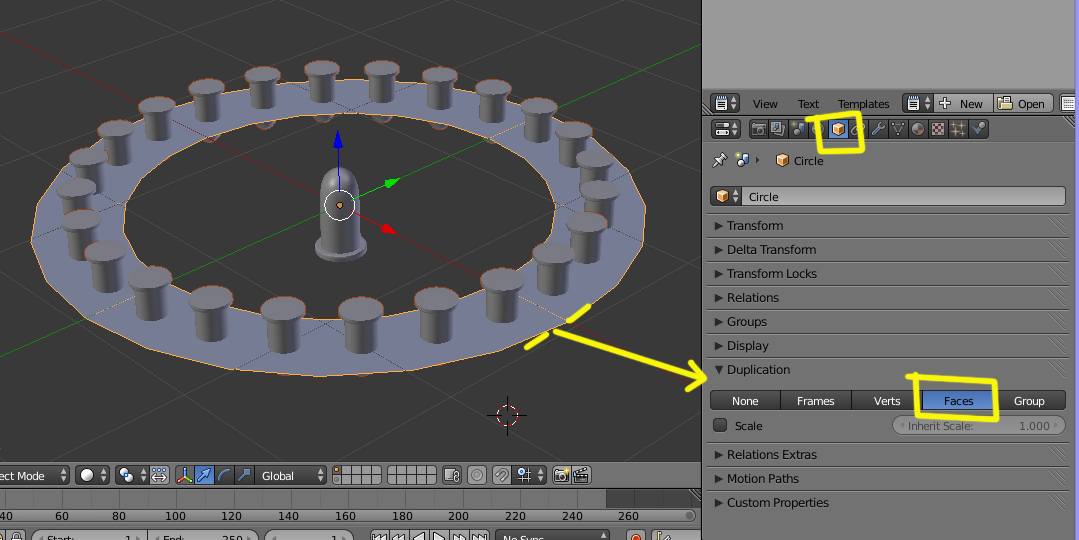Open the Render properties camera tab
Viewport: 1079px width, 540px height.
758,129
